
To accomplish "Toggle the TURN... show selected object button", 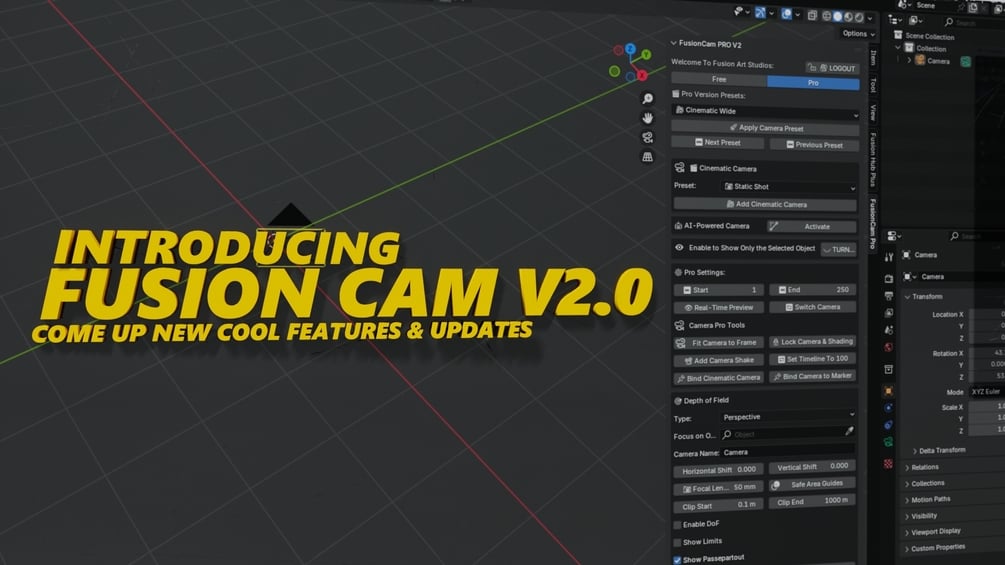I will [x=839, y=249].
